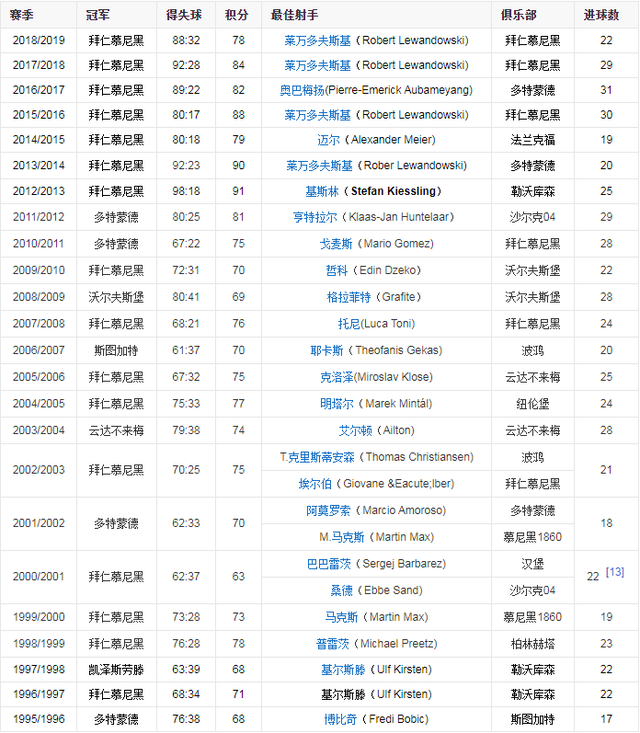Open the 哲科 (Edin Dzeko) link
This screenshot has width=640, height=733.
pyautogui.click(x=337, y=271)
